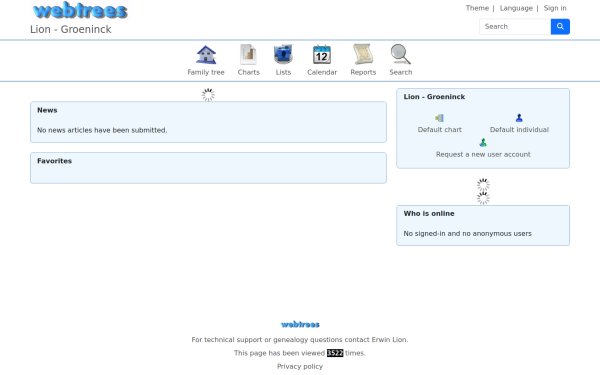Image resolution: width=600 pixels, height=375 pixels.
Task: Open the Request a new user account link
Action: click(x=483, y=154)
